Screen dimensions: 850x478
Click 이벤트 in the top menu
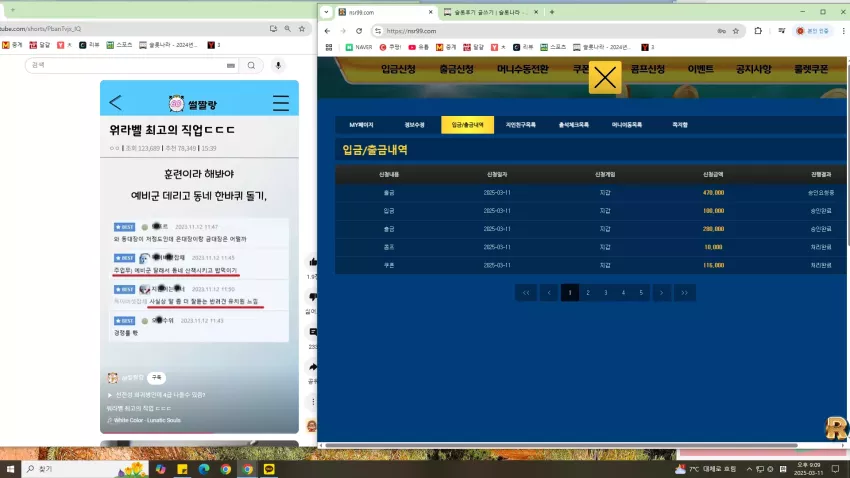(x=700, y=69)
